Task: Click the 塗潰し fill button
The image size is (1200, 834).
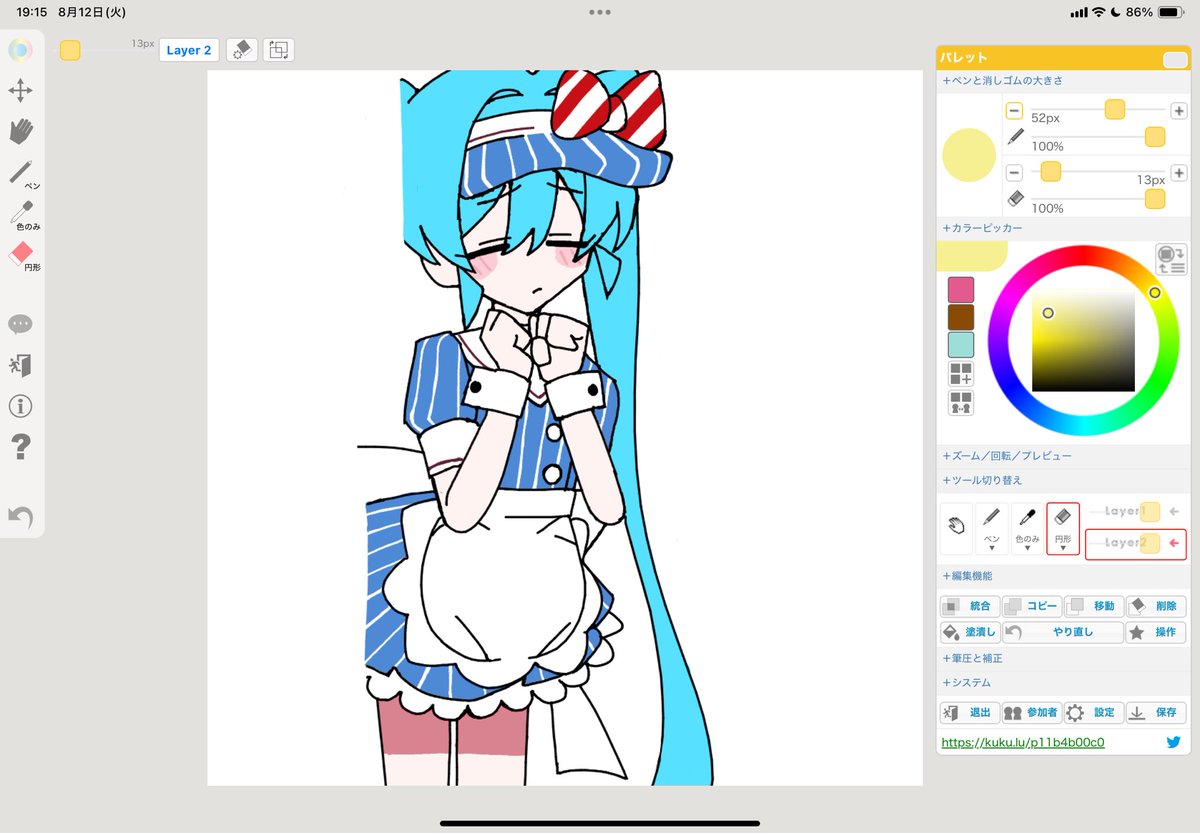Action: [x=969, y=632]
